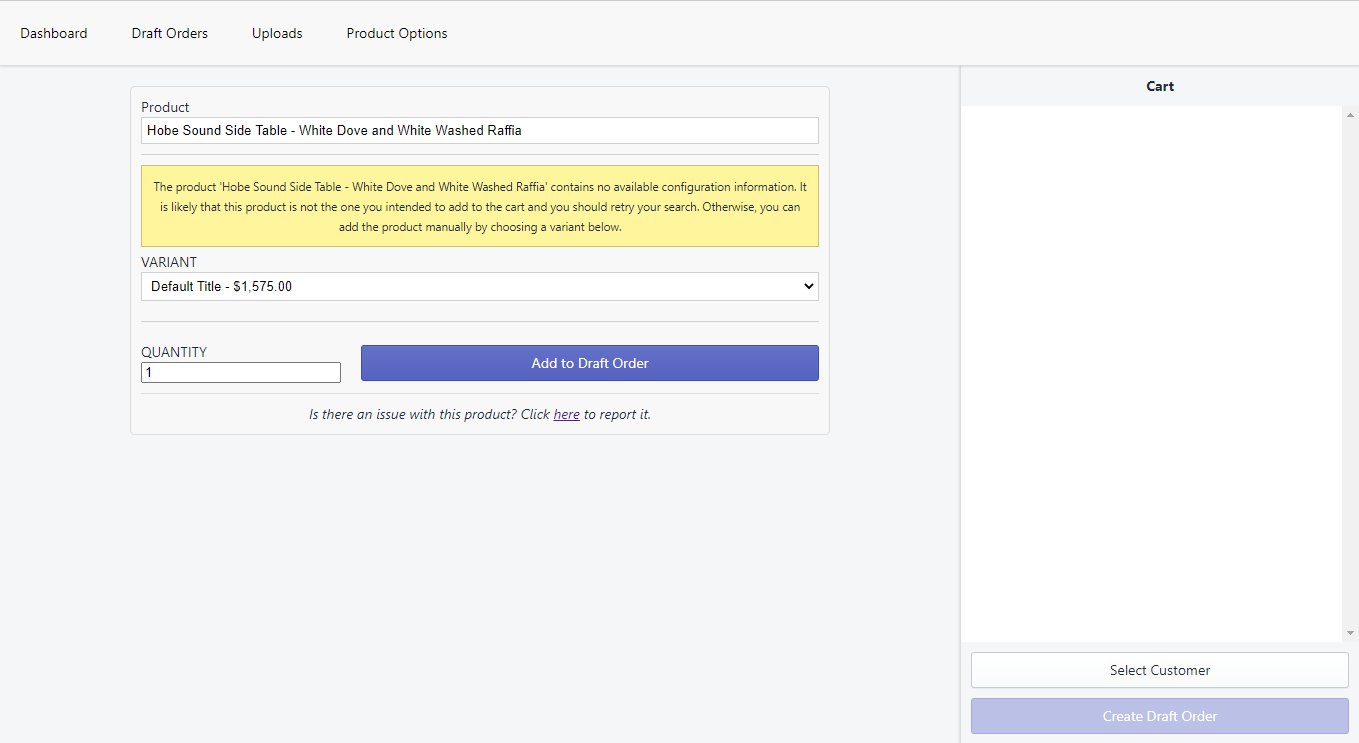Click the Cart panel heading
1359x743 pixels.
coord(1159,86)
